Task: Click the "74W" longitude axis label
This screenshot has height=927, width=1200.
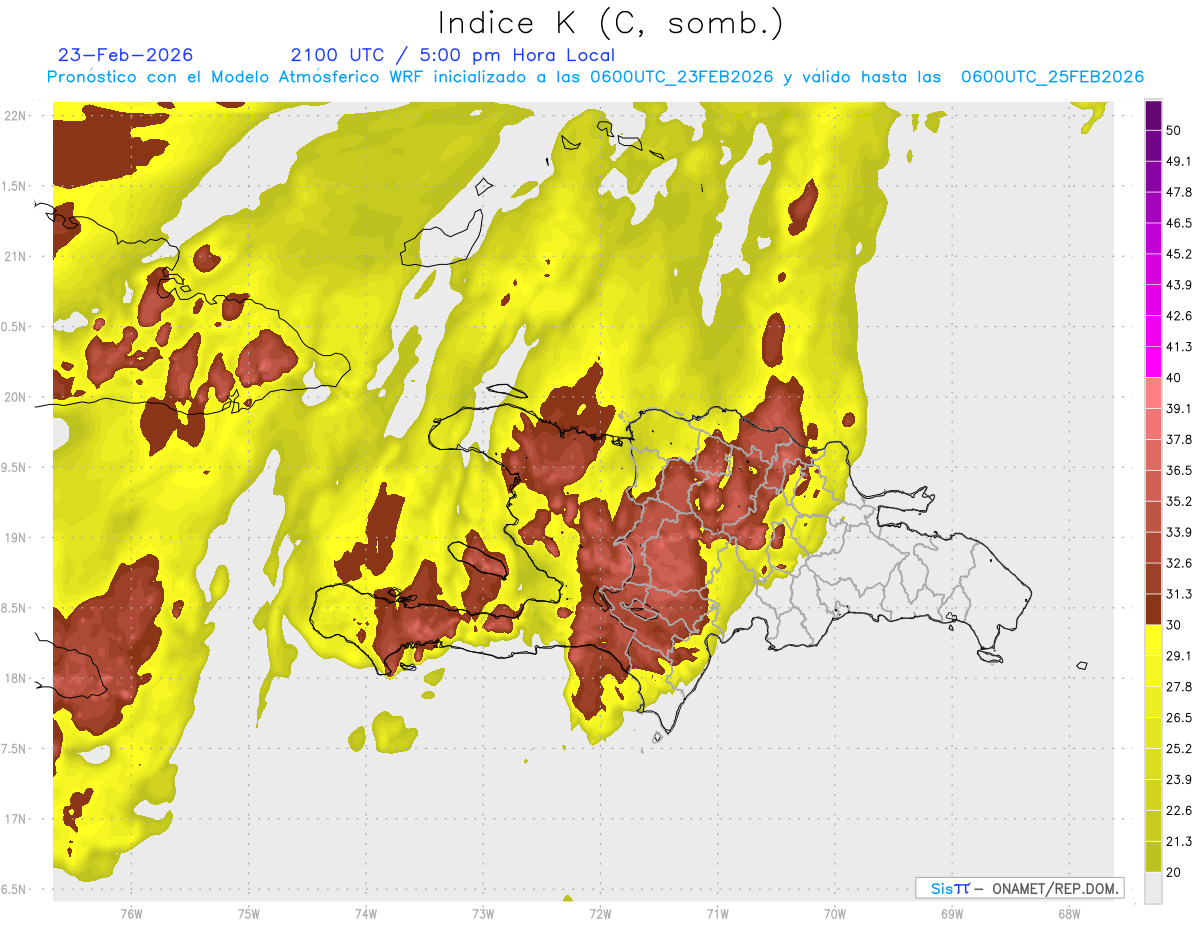Action: point(366,913)
